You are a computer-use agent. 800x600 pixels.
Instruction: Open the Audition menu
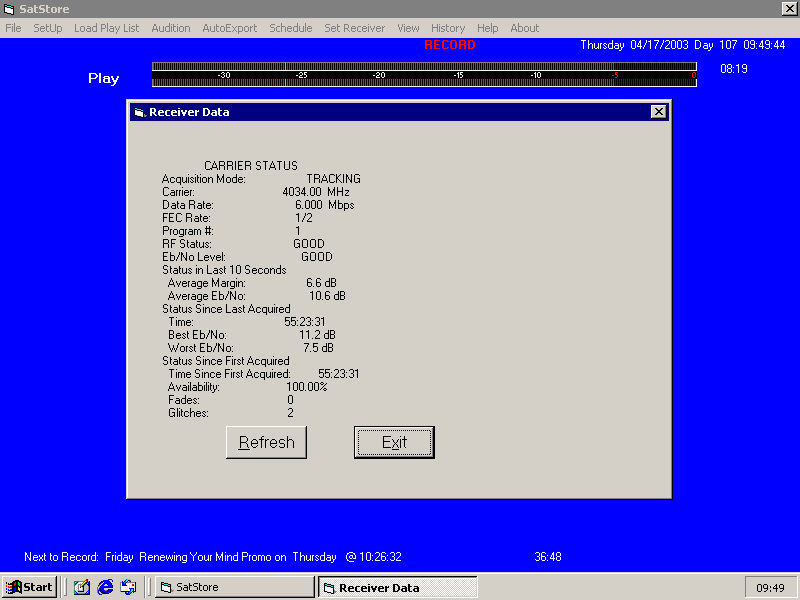170,28
